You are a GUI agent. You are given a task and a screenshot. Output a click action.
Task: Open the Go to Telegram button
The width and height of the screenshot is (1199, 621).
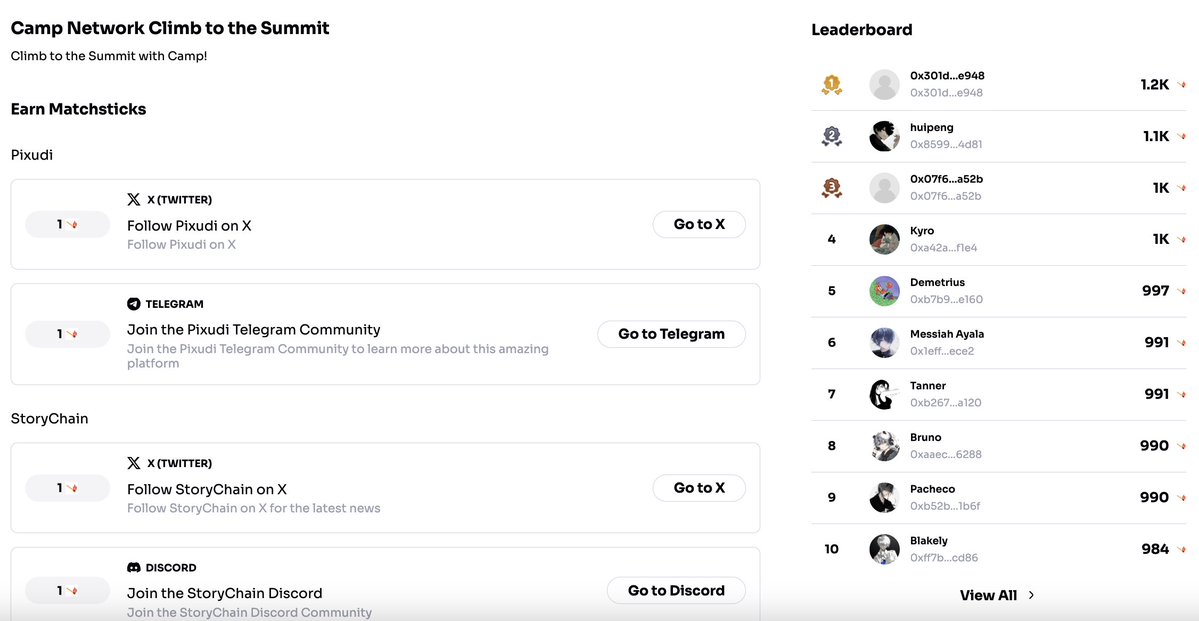[671, 334]
